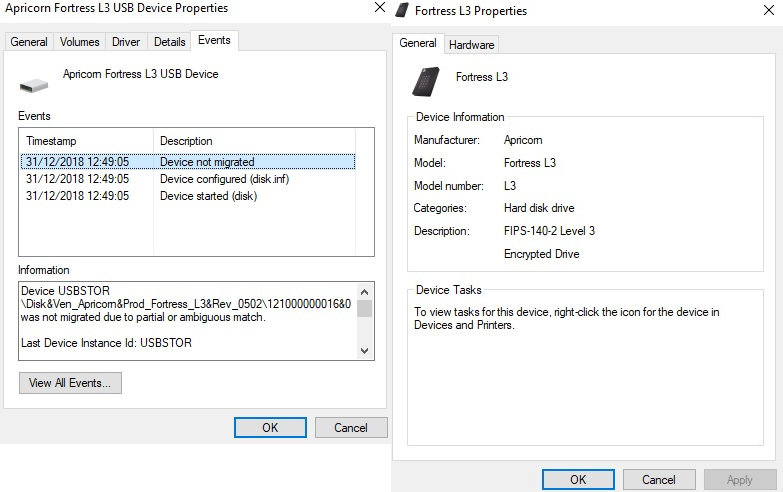
Task: Click the 'To view tasks for this device' text
Action: point(481,312)
